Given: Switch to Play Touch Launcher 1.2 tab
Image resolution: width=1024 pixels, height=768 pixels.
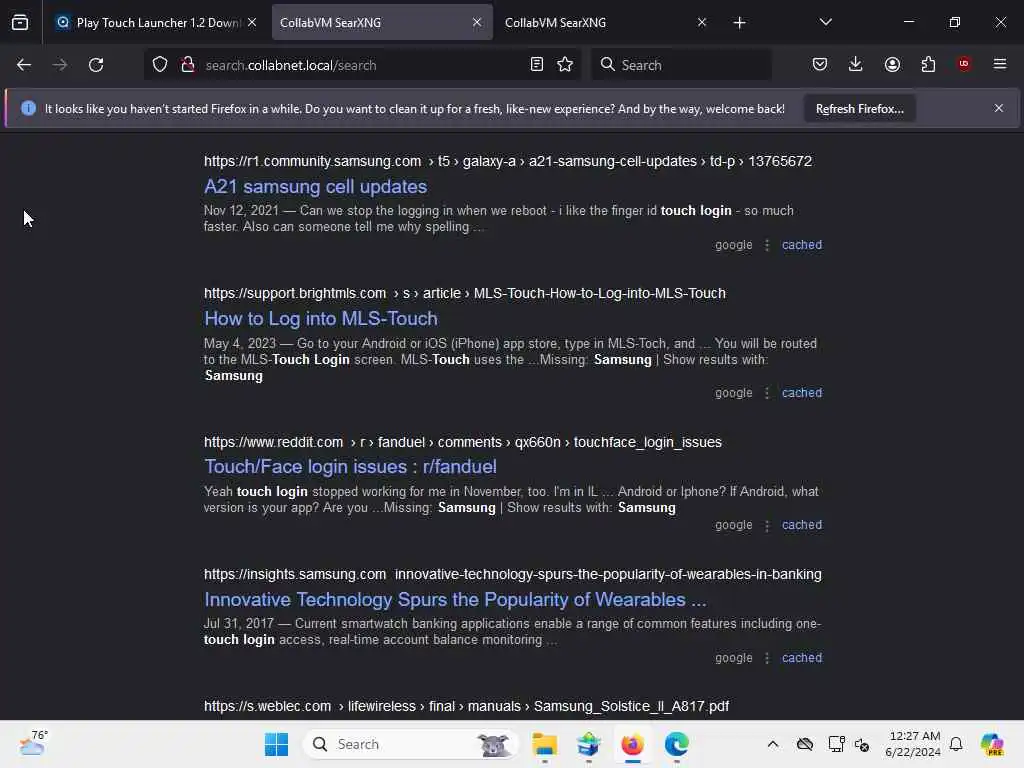Looking at the screenshot, I should pyautogui.click(x=157, y=22).
